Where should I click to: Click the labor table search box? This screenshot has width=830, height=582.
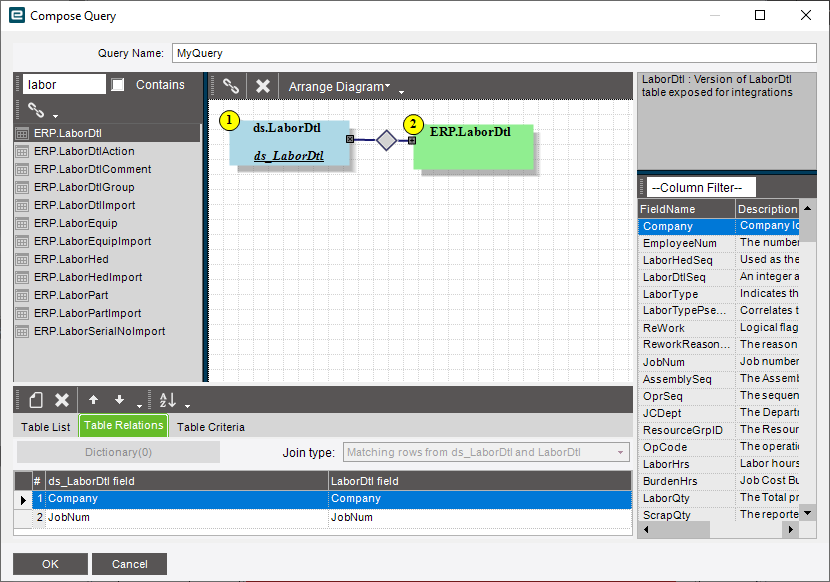click(x=64, y=84)
